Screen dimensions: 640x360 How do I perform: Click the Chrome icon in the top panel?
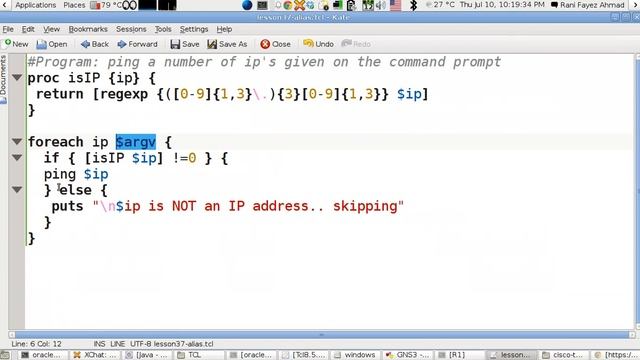click(x=288, y=5)
